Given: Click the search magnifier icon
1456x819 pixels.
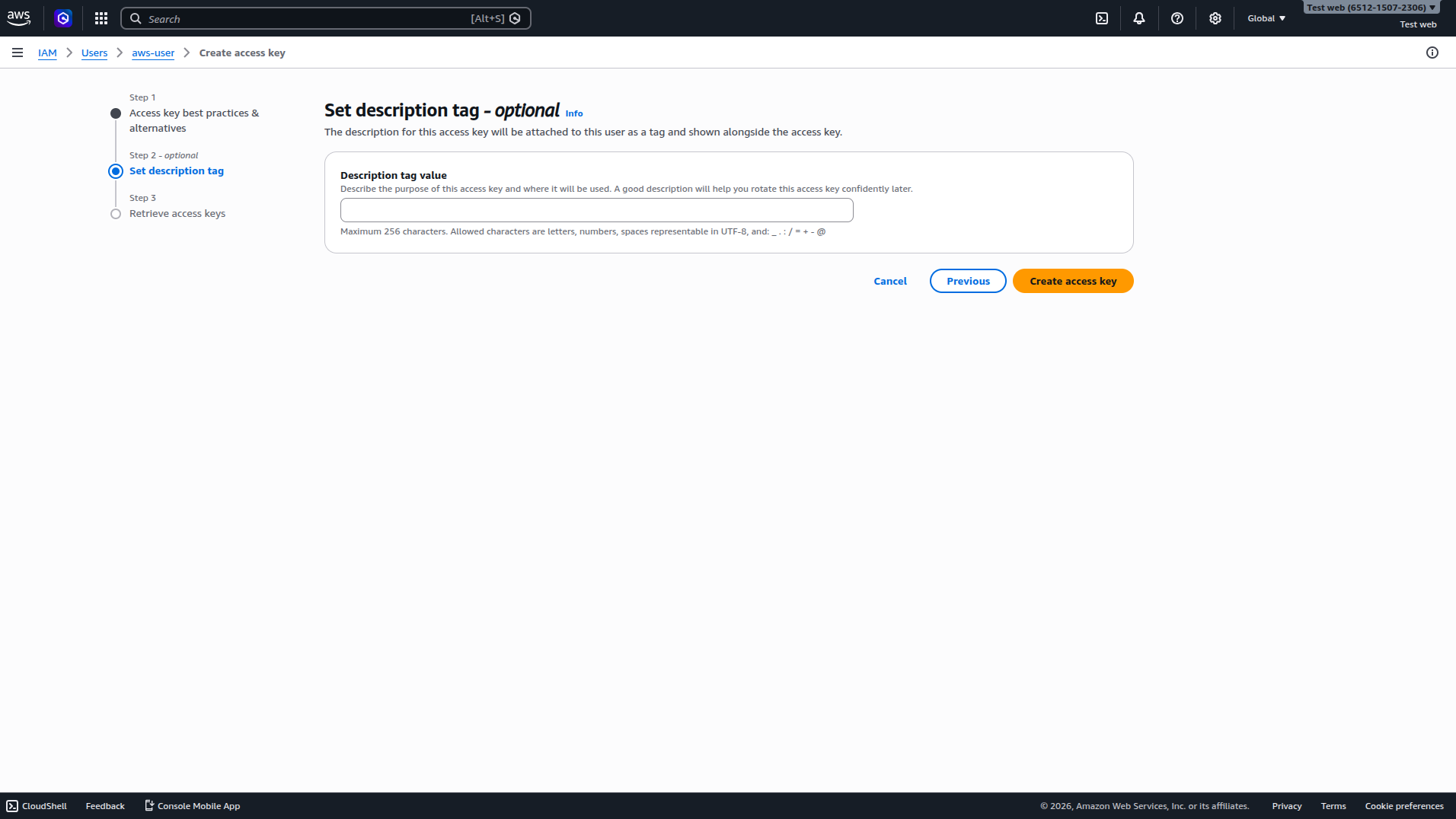Looking at the screenshot, I should pyautogui.click(x=136, y=18).
